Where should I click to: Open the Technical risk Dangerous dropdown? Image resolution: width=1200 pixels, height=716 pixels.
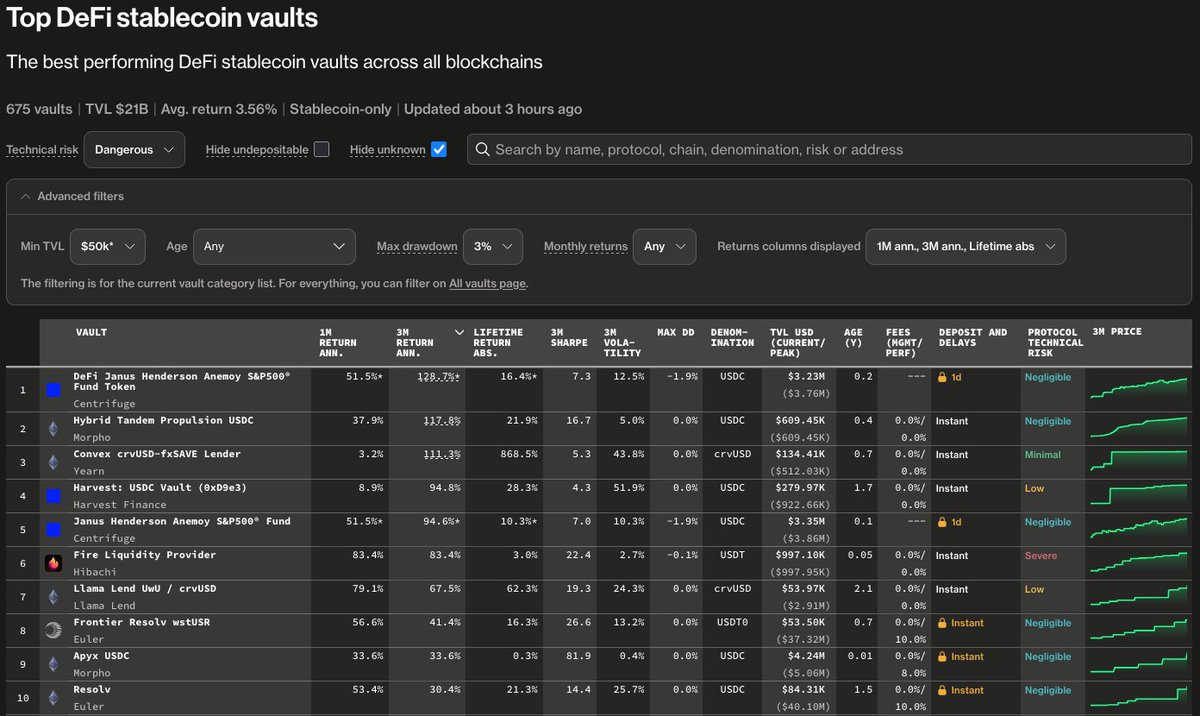click(x=134, y=149)
